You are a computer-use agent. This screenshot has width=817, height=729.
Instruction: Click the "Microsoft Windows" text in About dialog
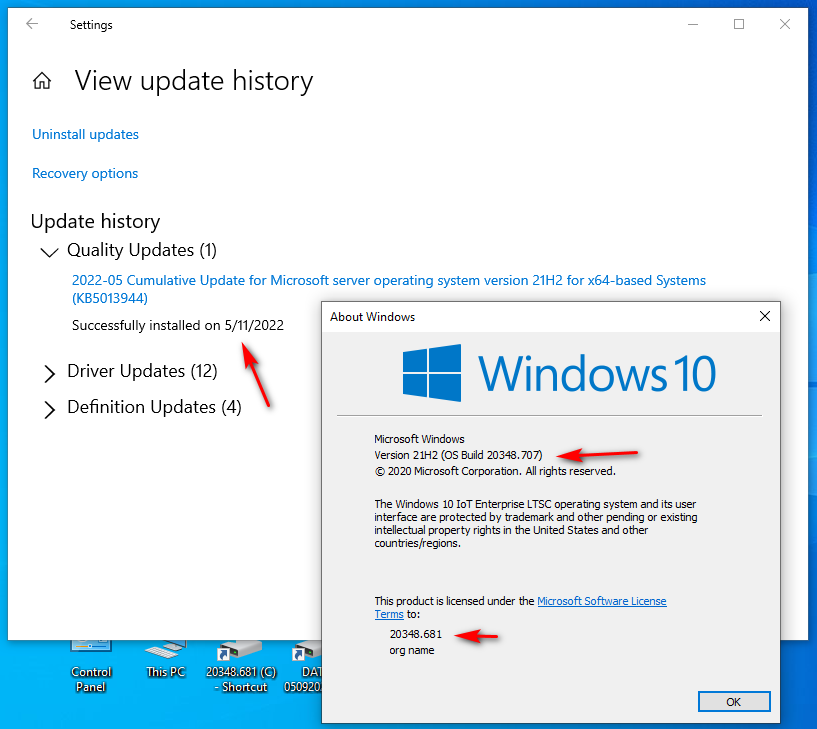[419, 439]
